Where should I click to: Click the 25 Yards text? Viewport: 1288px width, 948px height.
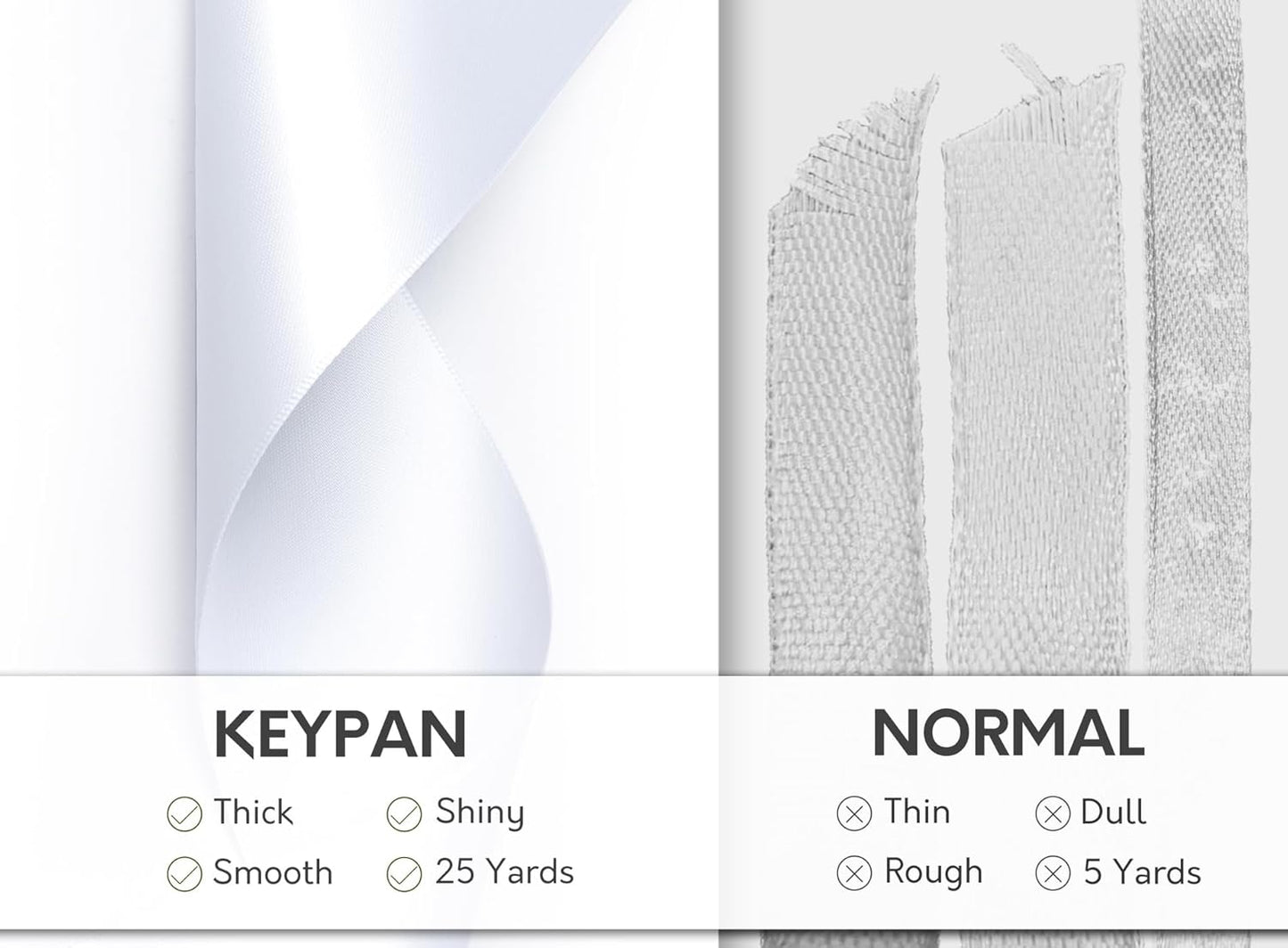(505, 872)
